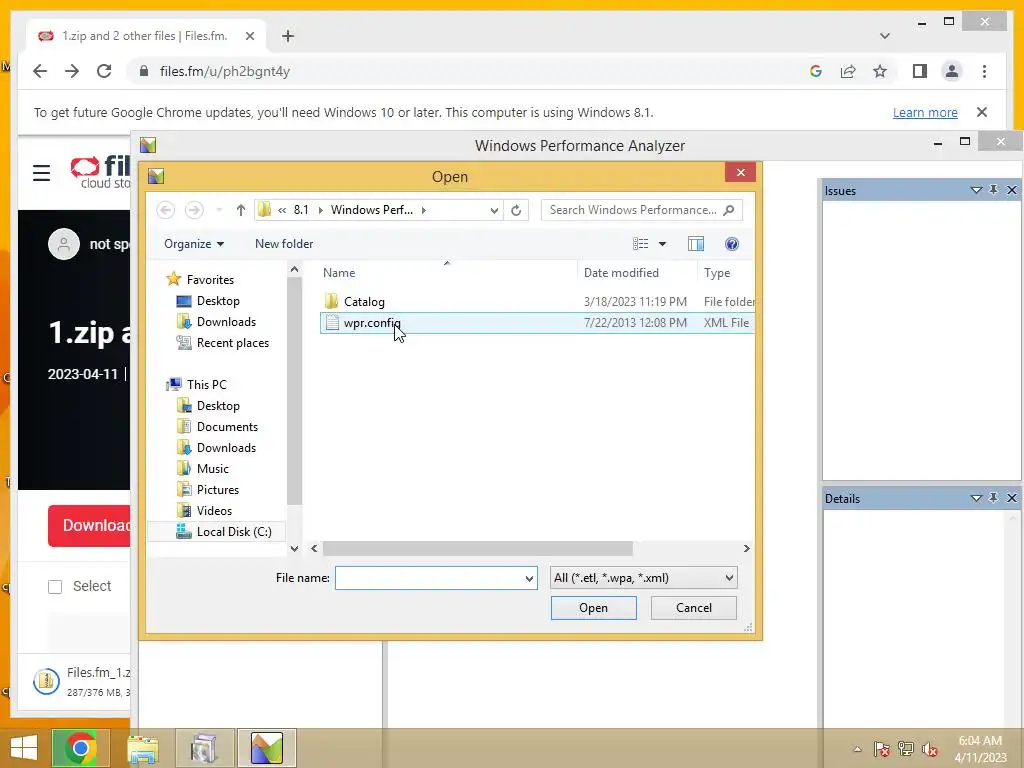This screenshot has width=1024, height=768.
Task: Pin the Details panel
Action: pyautogui.click(x=993, y=498)
